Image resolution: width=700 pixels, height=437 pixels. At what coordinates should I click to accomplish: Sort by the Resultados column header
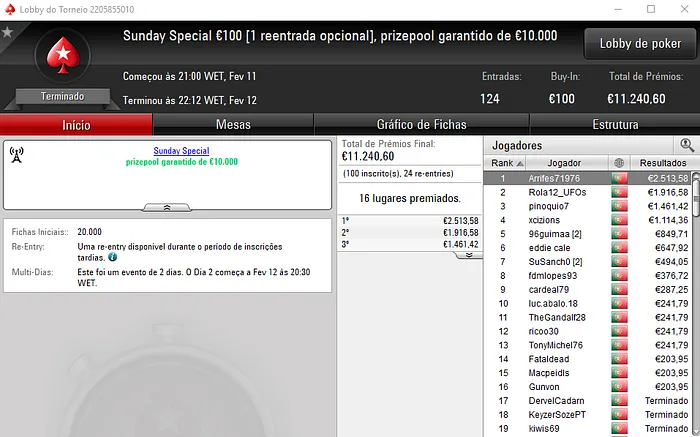(663, 163)
